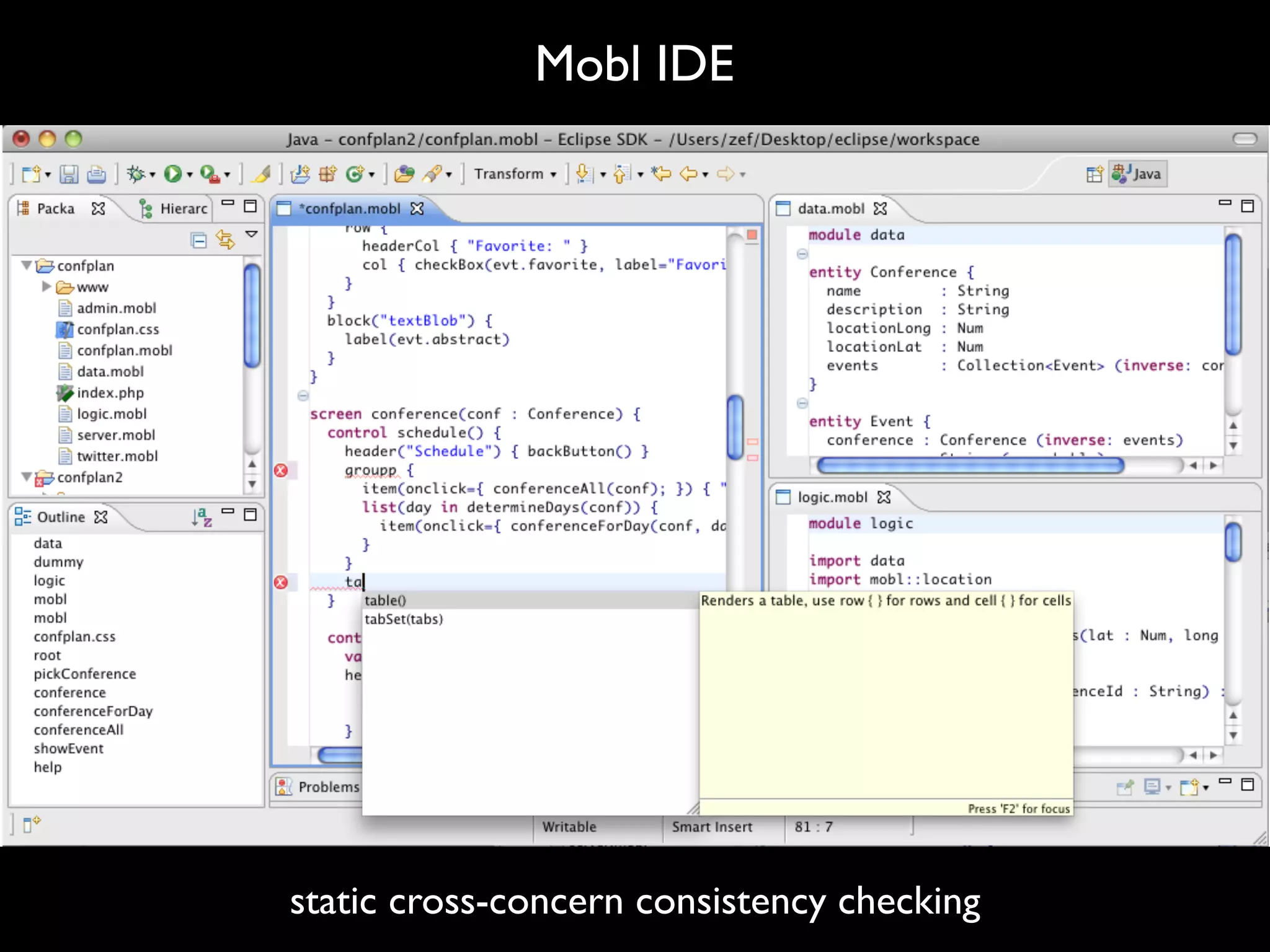Image resolution: width=1270 pixels, height=952 pixels.
Task: Jump to last edit location icon
Action: (661, 174)
